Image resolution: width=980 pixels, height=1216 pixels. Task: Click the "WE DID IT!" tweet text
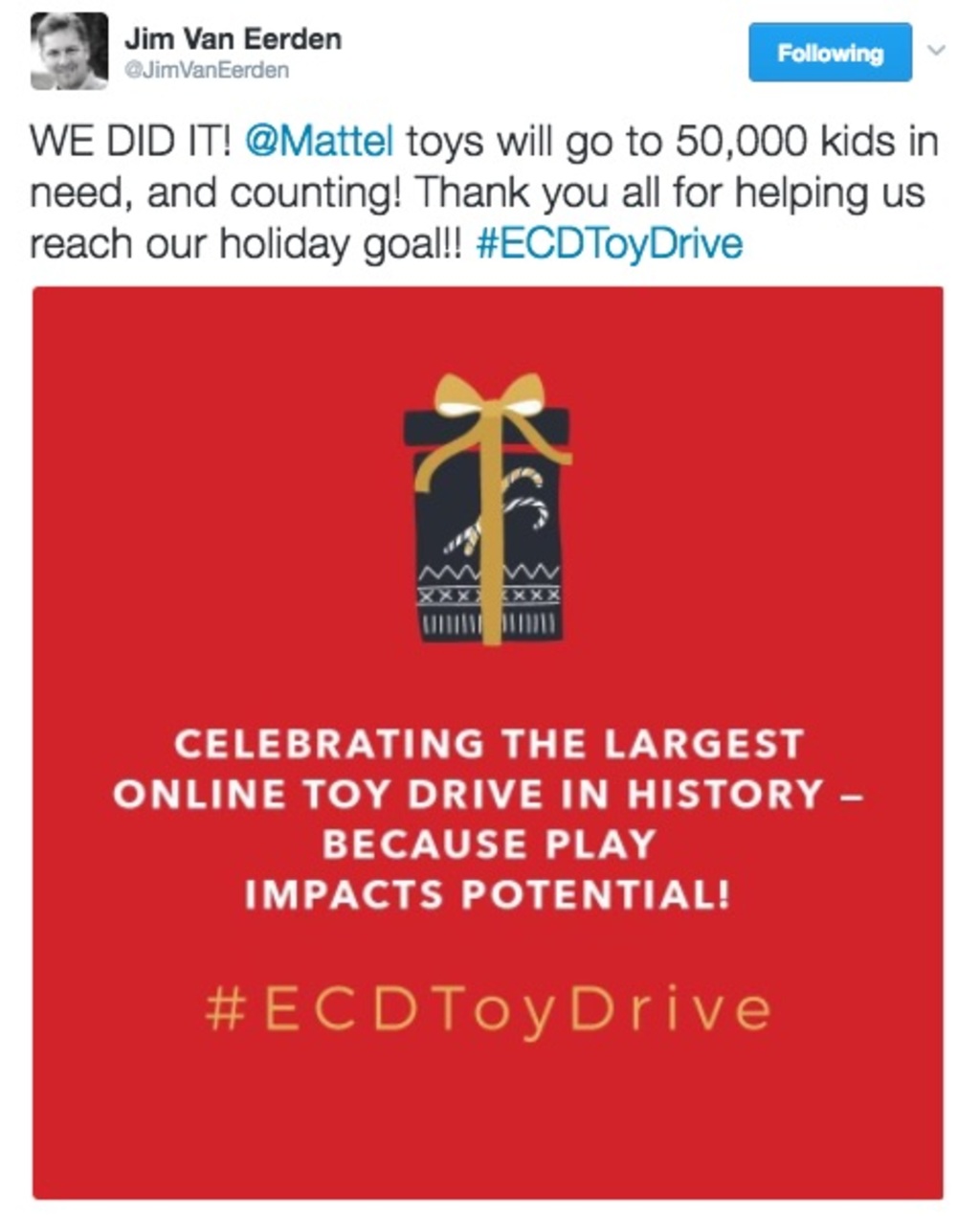pos(131,142)
